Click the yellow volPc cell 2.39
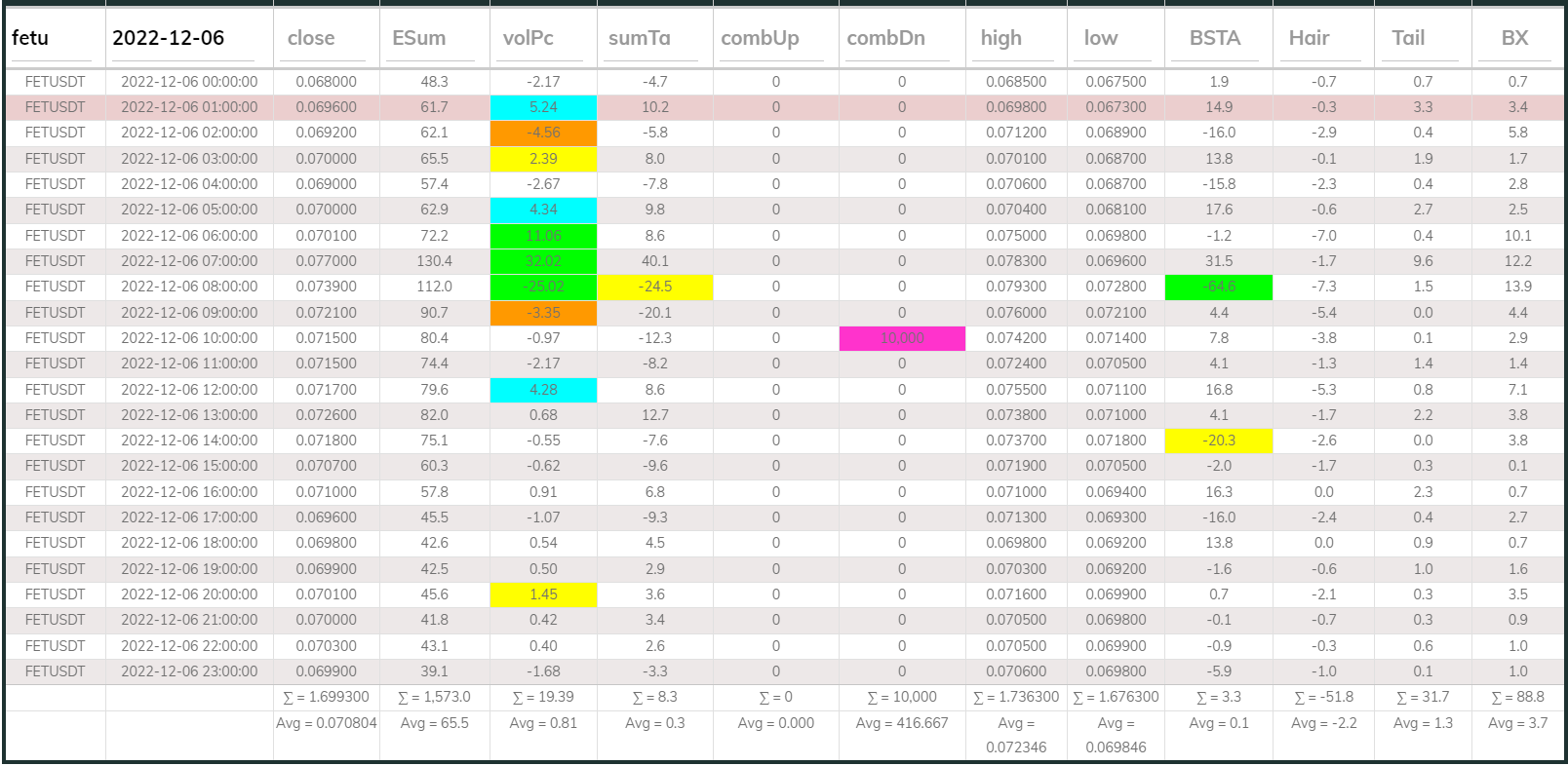This screenshot has width=1568, height=766. pos(543,159)
